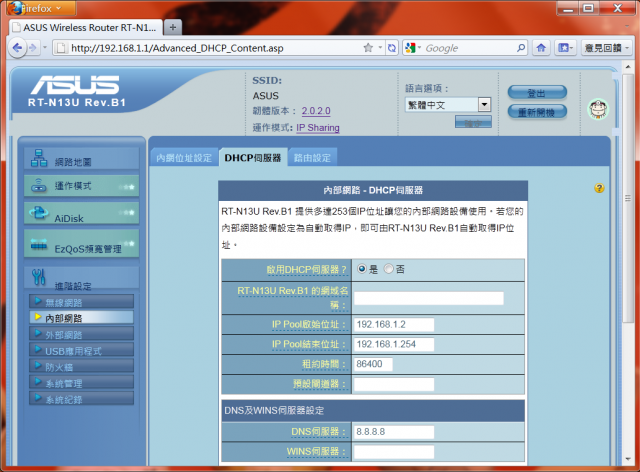Click the yellow help question mark icon
This screenshot has height=472, width=640.
click(x=599, y=188)
